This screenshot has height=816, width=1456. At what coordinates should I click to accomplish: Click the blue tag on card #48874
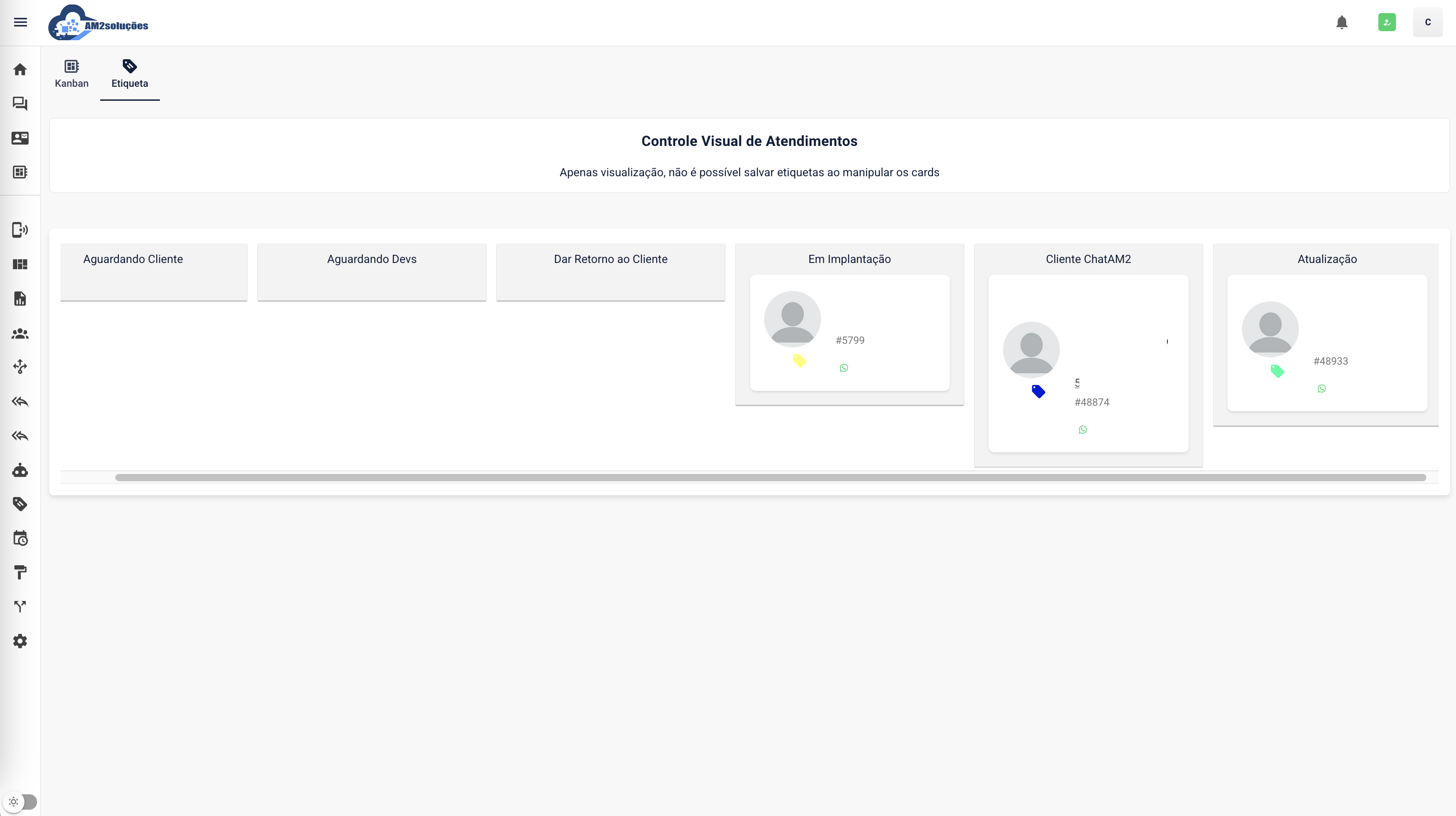pyautogui.click(x=1038, y=391)
